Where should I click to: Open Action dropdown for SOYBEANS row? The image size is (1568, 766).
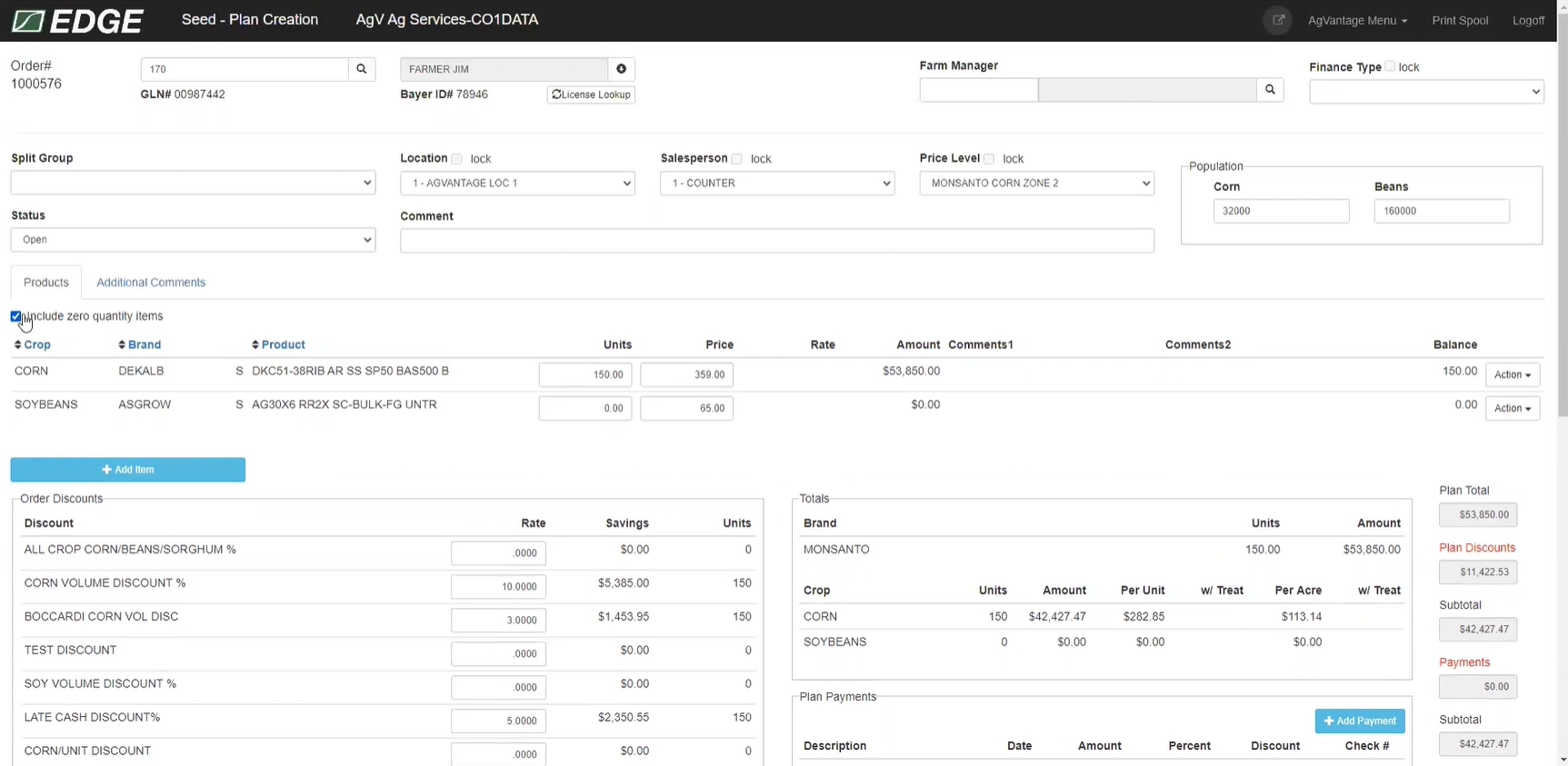pyautogui.click(x=1513, y=408)
